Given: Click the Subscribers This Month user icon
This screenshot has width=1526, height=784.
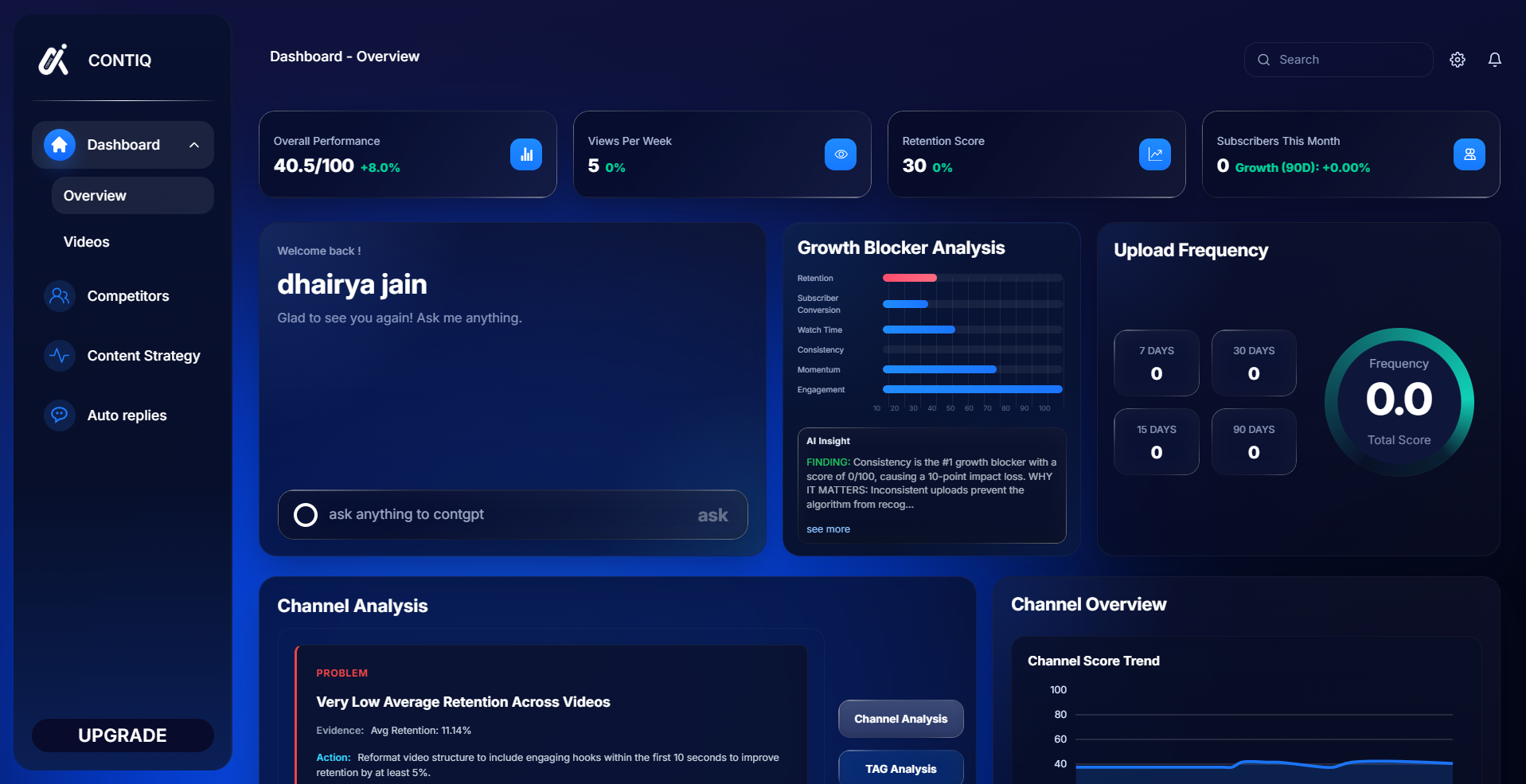Looking at the screenshot, I should tap(1469, 154).
